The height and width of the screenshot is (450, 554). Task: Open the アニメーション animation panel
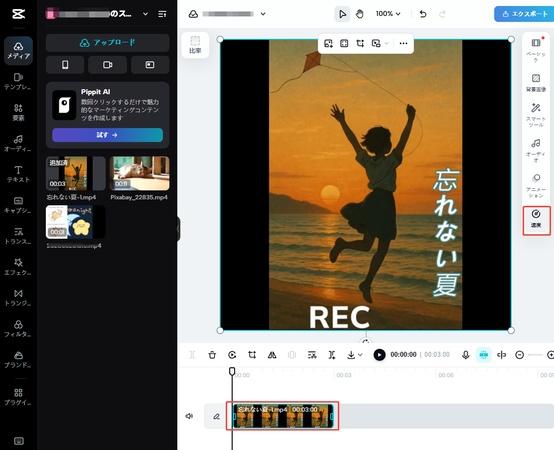point(536,185)
